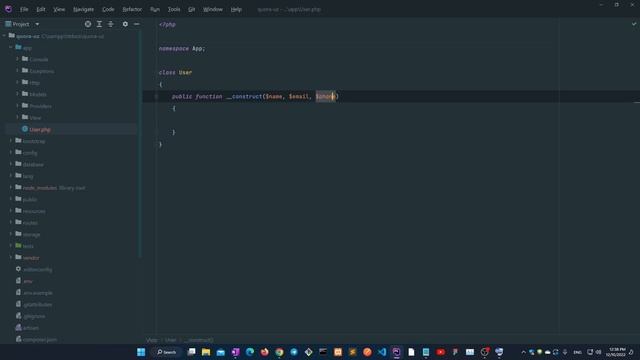Click the locate-file target icon in Project panel
This screenshot has height=360, width=640.
(88, 24)
